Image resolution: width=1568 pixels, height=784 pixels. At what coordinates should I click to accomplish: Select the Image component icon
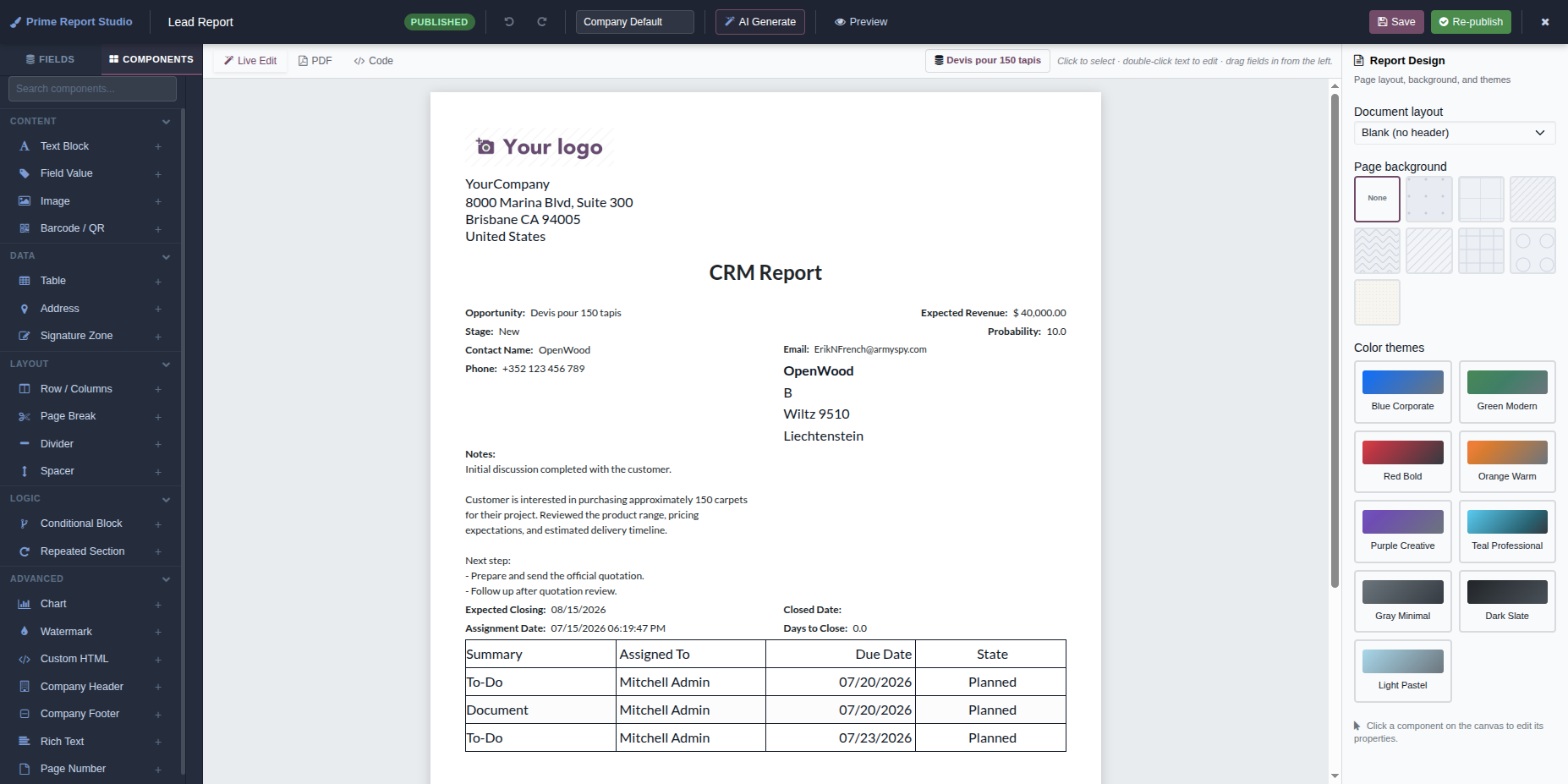click(x=25, y=201)
